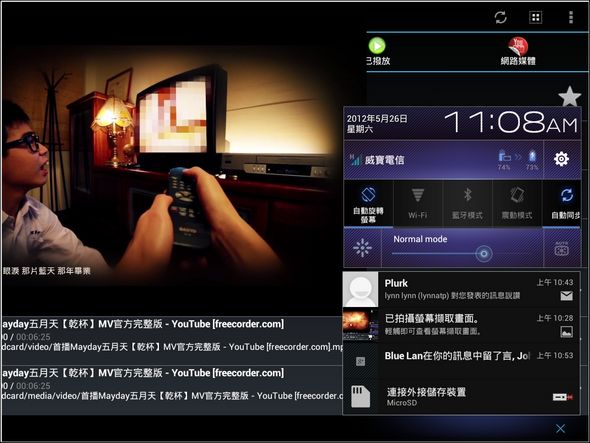Open Blue Lan message notification
The width and height of the screenshot is (590, 443).
(x=461, y=361)
